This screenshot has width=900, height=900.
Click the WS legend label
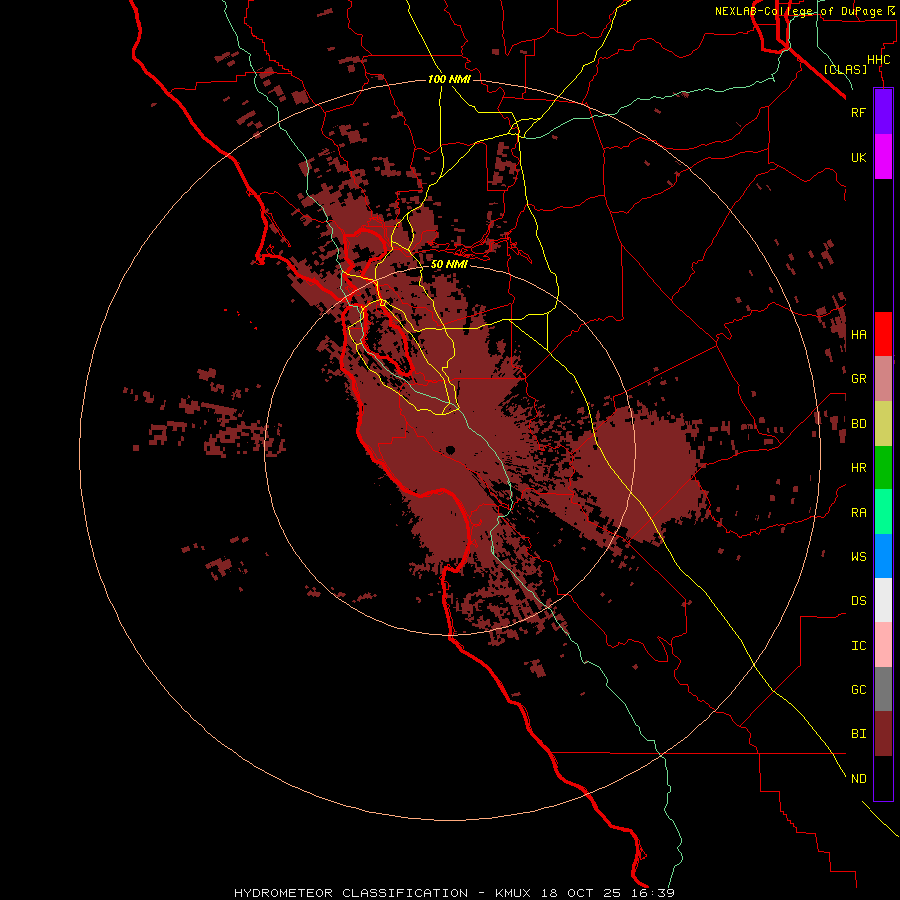(858, 556)
